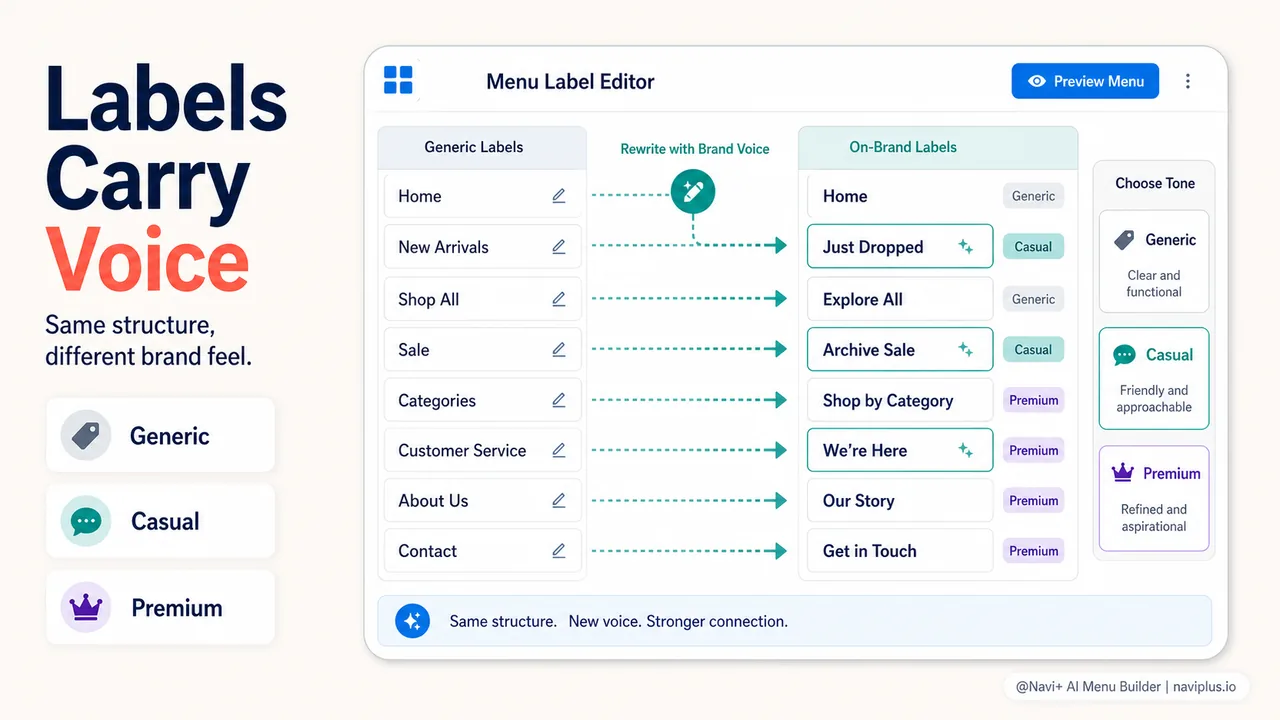Click Premium tag beside We're Here
1280x720 pixels.
1033,450
